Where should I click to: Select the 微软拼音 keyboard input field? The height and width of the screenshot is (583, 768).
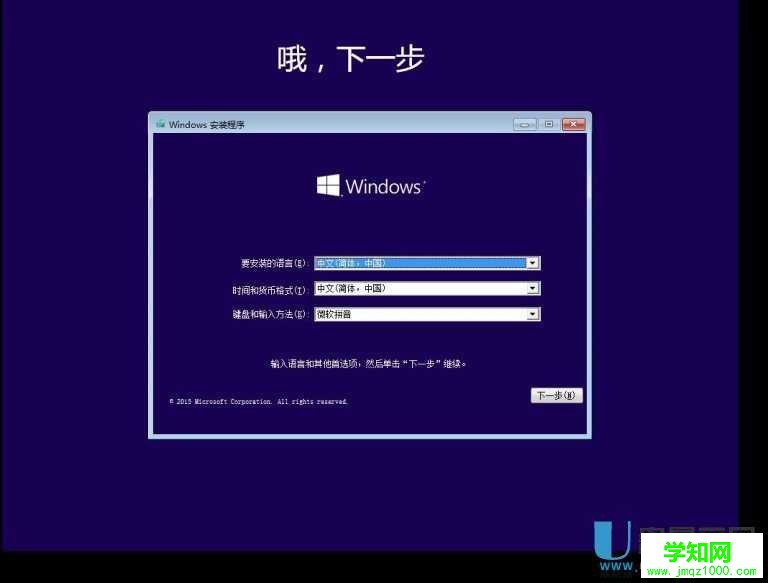click(427, 314)
